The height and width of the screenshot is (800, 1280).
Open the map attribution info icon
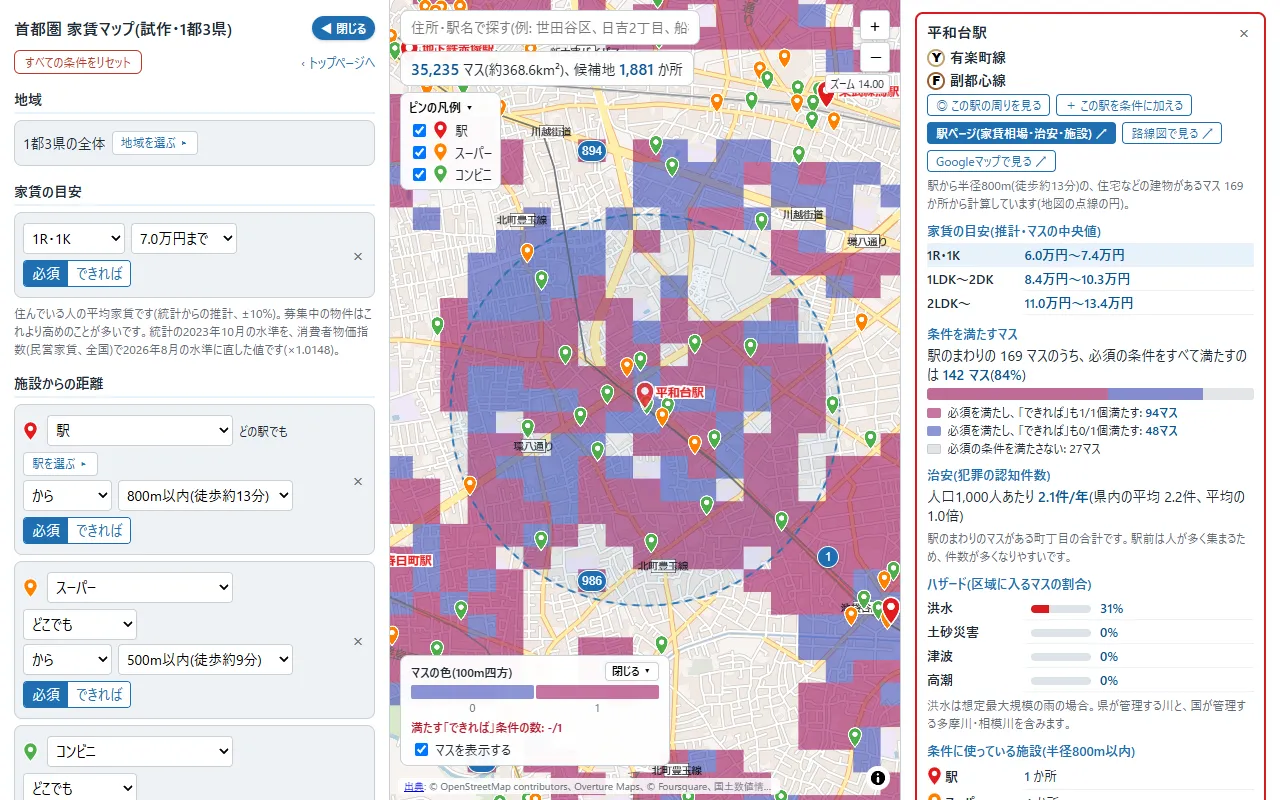[878, 778]
